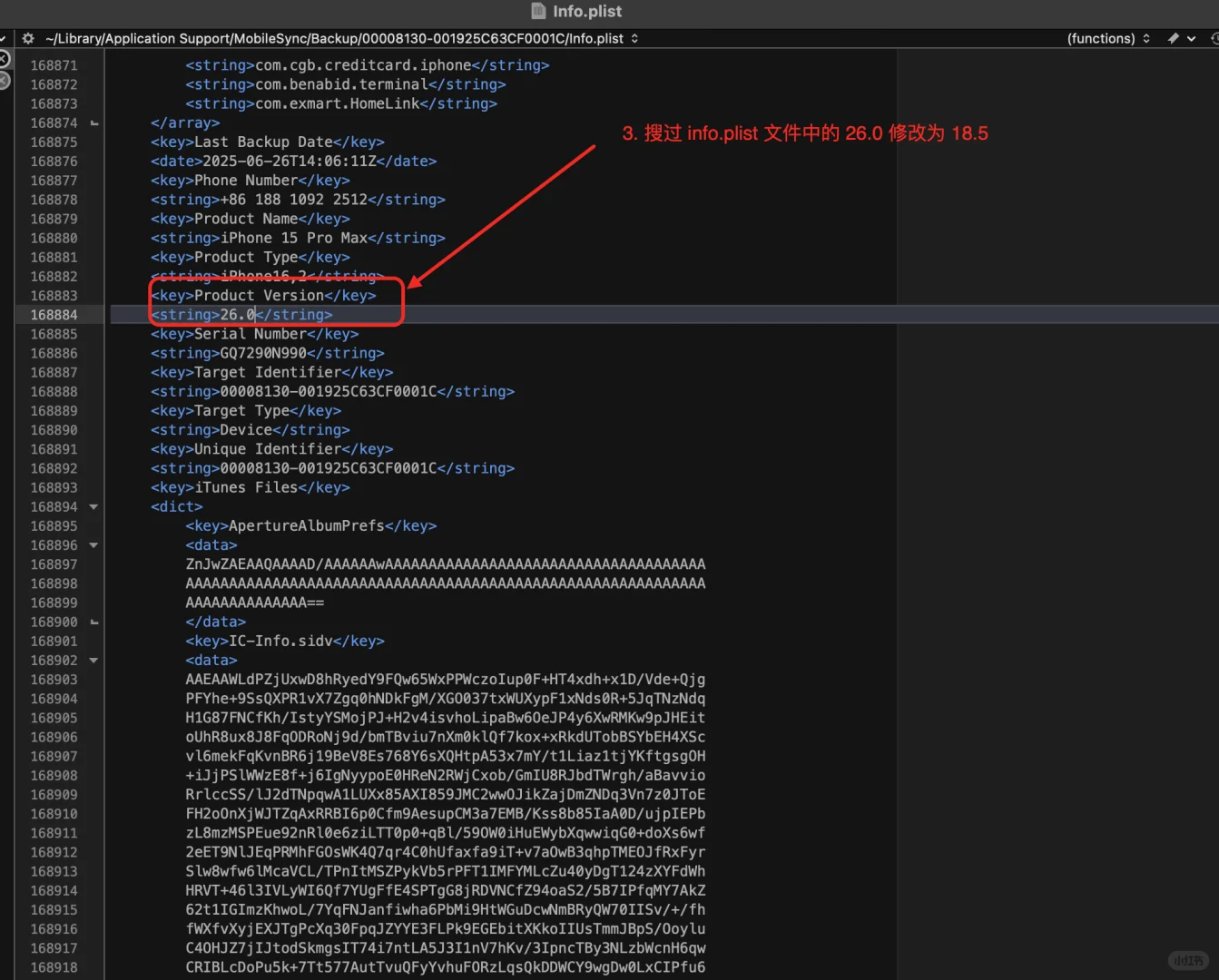Click line number 168871 in the gutter
This screenshot has width=1219, height=980.
click(54, 65)
